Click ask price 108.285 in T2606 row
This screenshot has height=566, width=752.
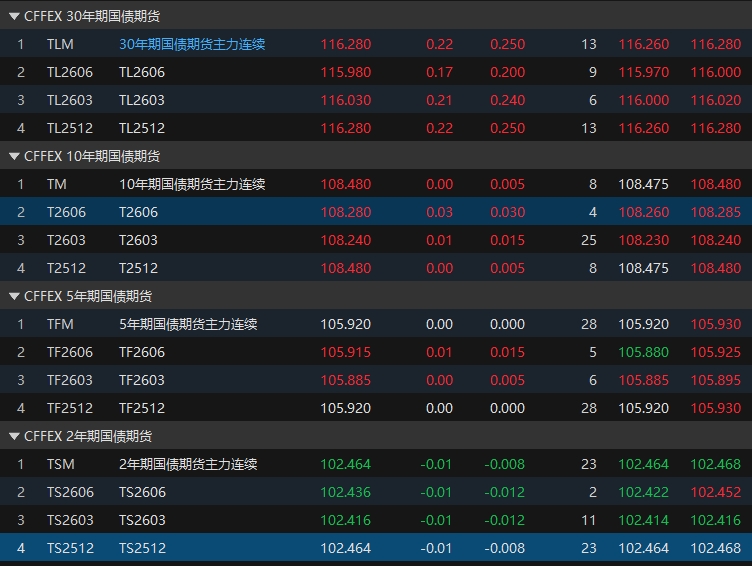point(716,212)
